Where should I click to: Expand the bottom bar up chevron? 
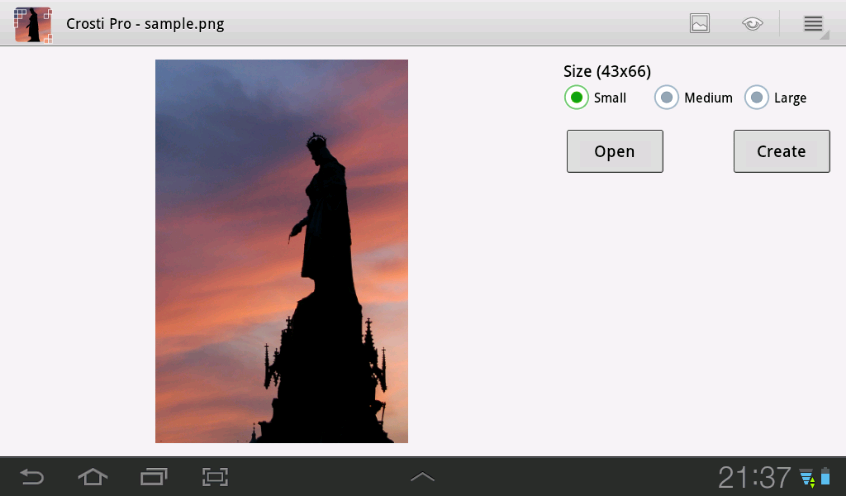422,477
